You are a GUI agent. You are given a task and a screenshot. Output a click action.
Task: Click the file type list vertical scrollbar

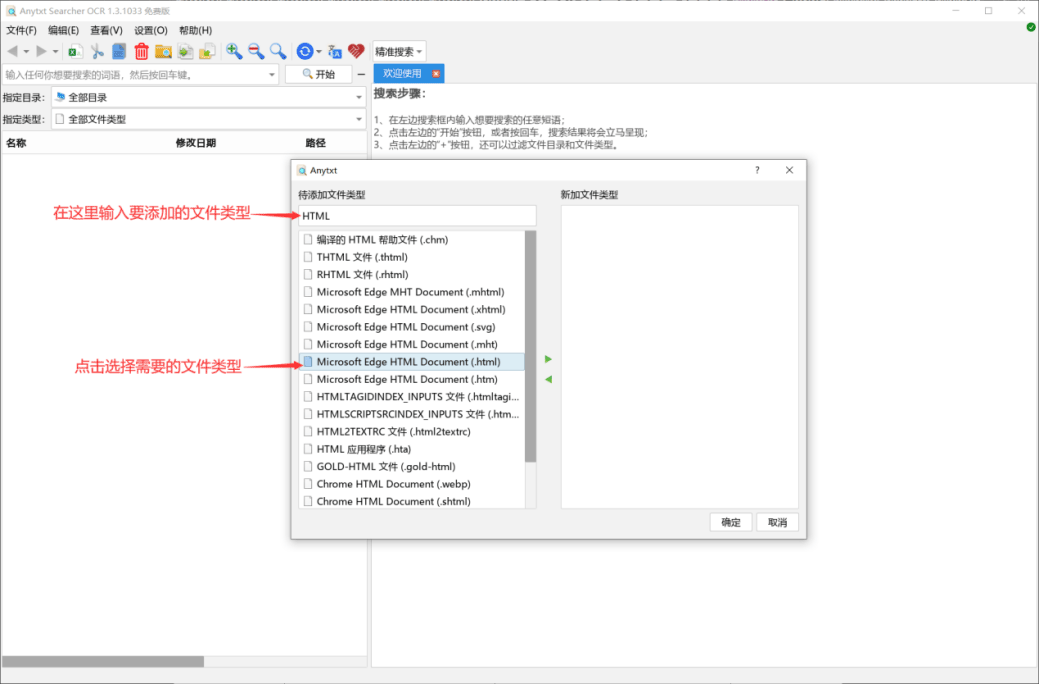pos(530,347)
